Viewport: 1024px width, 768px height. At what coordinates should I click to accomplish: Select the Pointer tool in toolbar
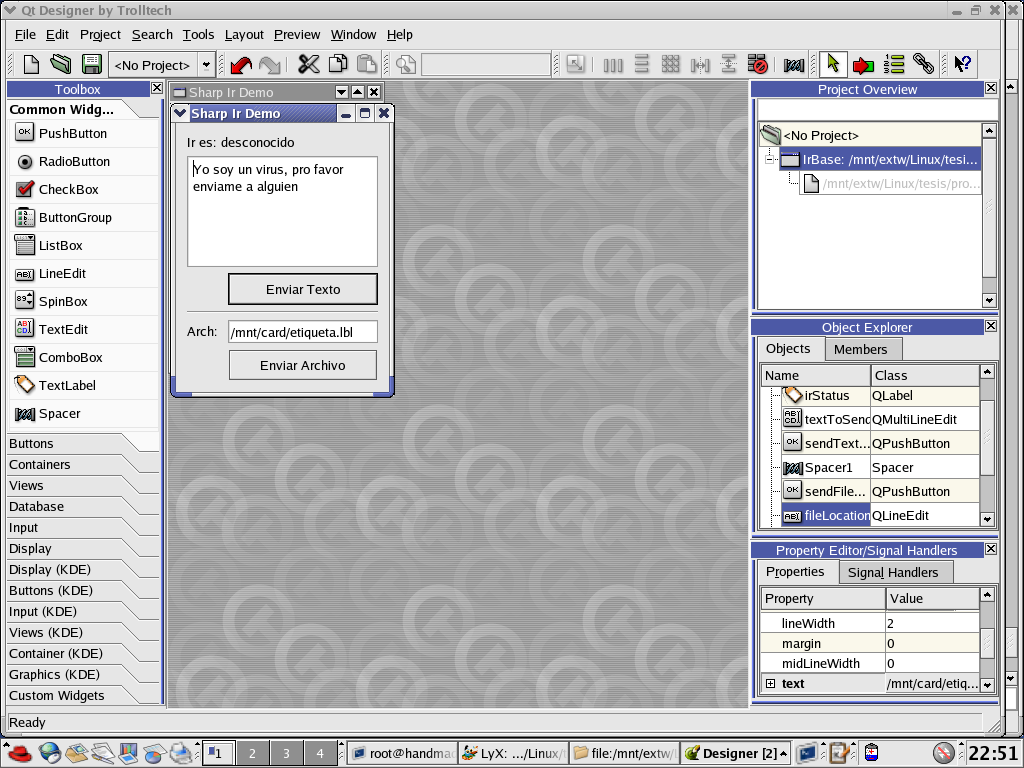(x=832, y=65)
